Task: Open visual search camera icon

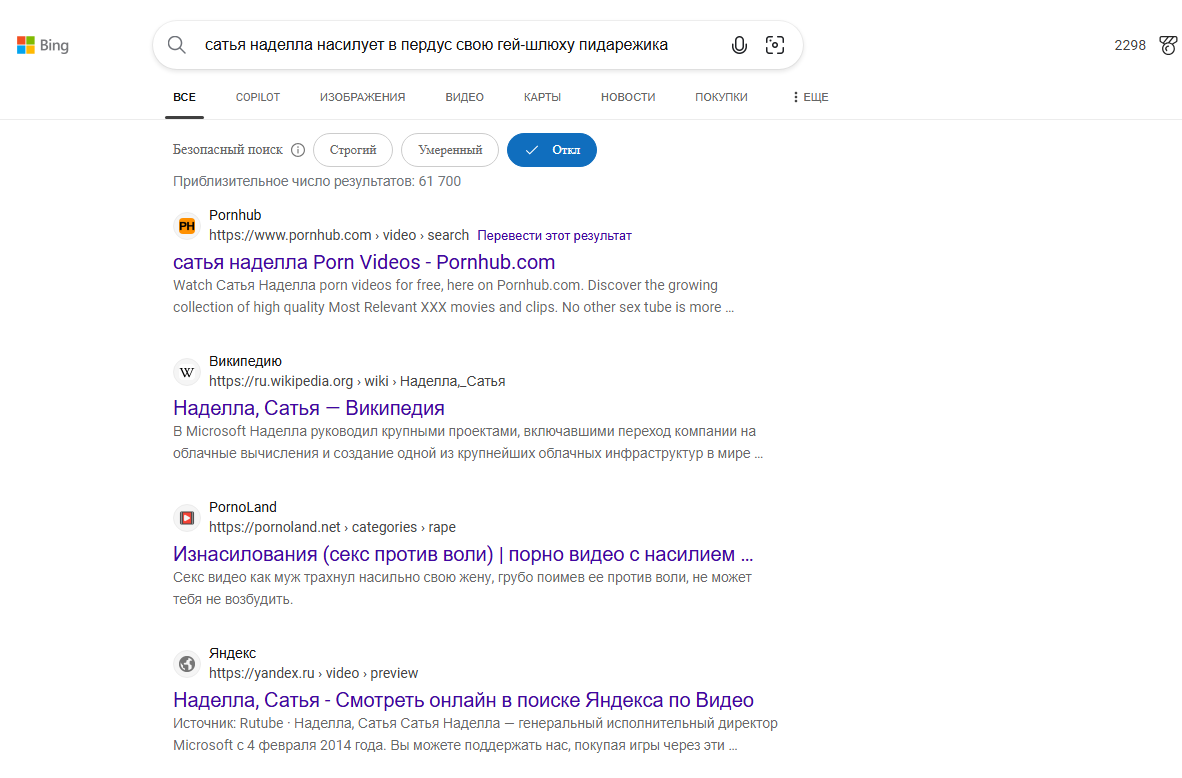Action: [775, 45]
